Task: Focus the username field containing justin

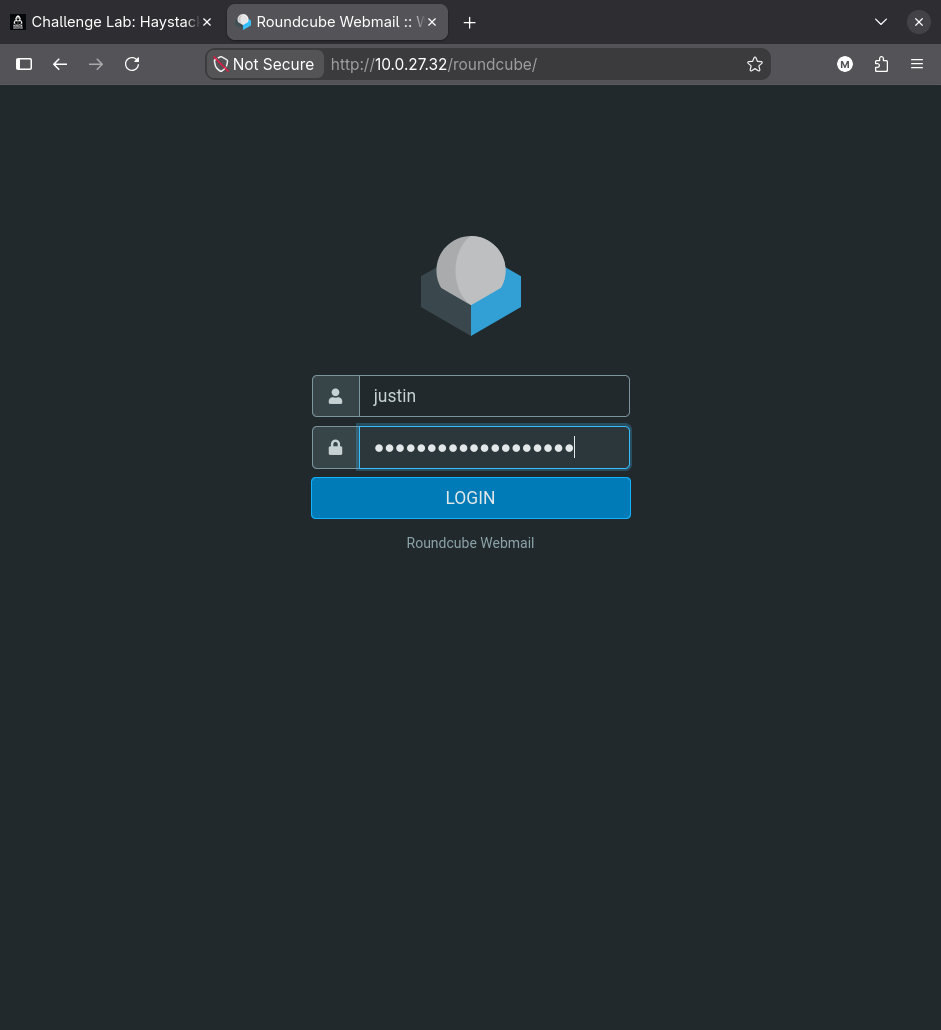Action: [494, 396]
